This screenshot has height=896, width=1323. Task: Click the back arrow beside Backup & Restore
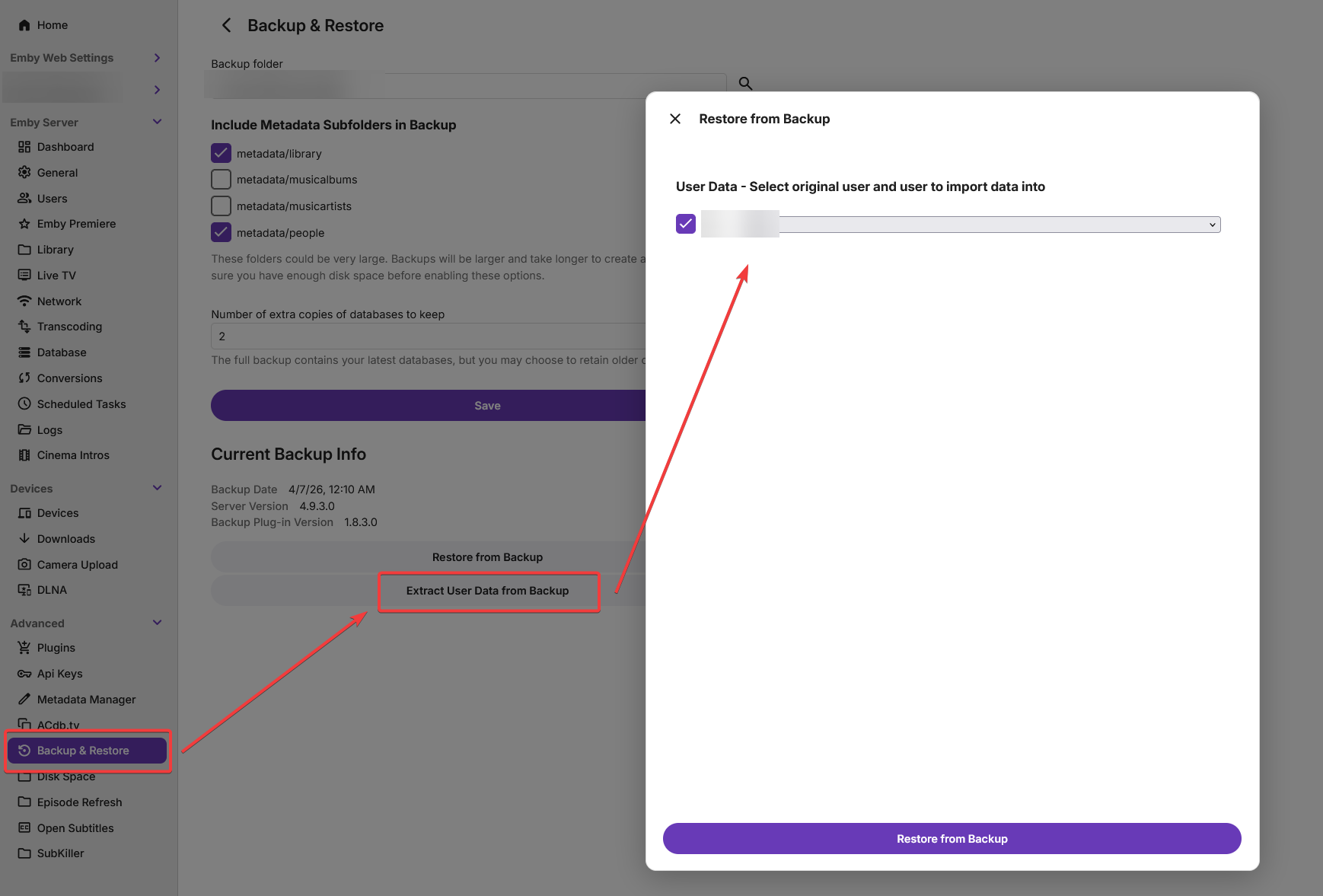[226, 25]
